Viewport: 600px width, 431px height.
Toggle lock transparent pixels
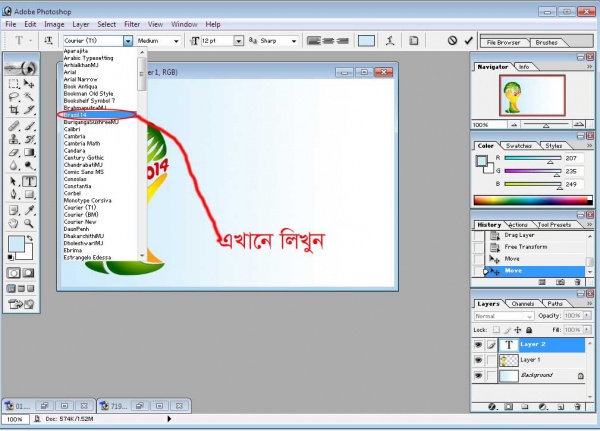[x=496, y=330]
